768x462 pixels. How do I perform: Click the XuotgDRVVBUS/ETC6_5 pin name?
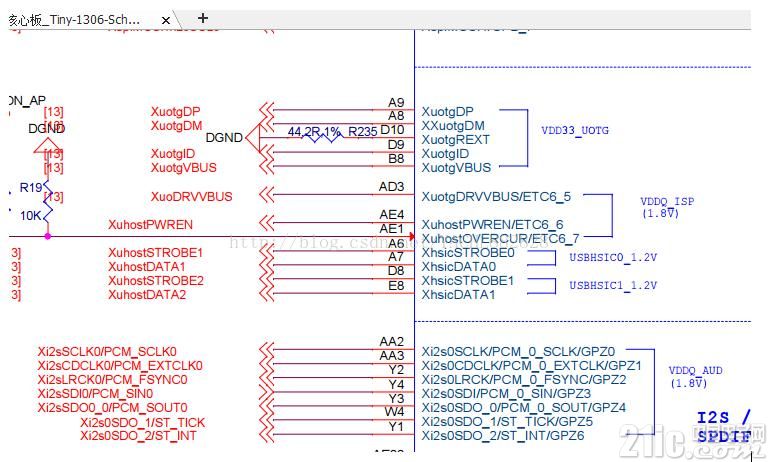[x=496, y=197]
